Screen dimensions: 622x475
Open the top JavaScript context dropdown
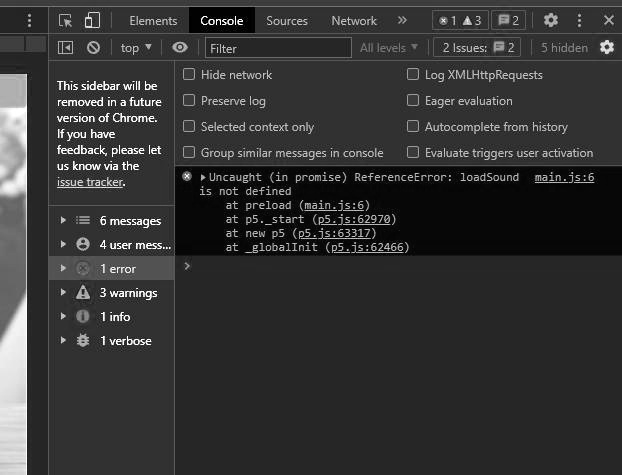[x=136, y=47]
